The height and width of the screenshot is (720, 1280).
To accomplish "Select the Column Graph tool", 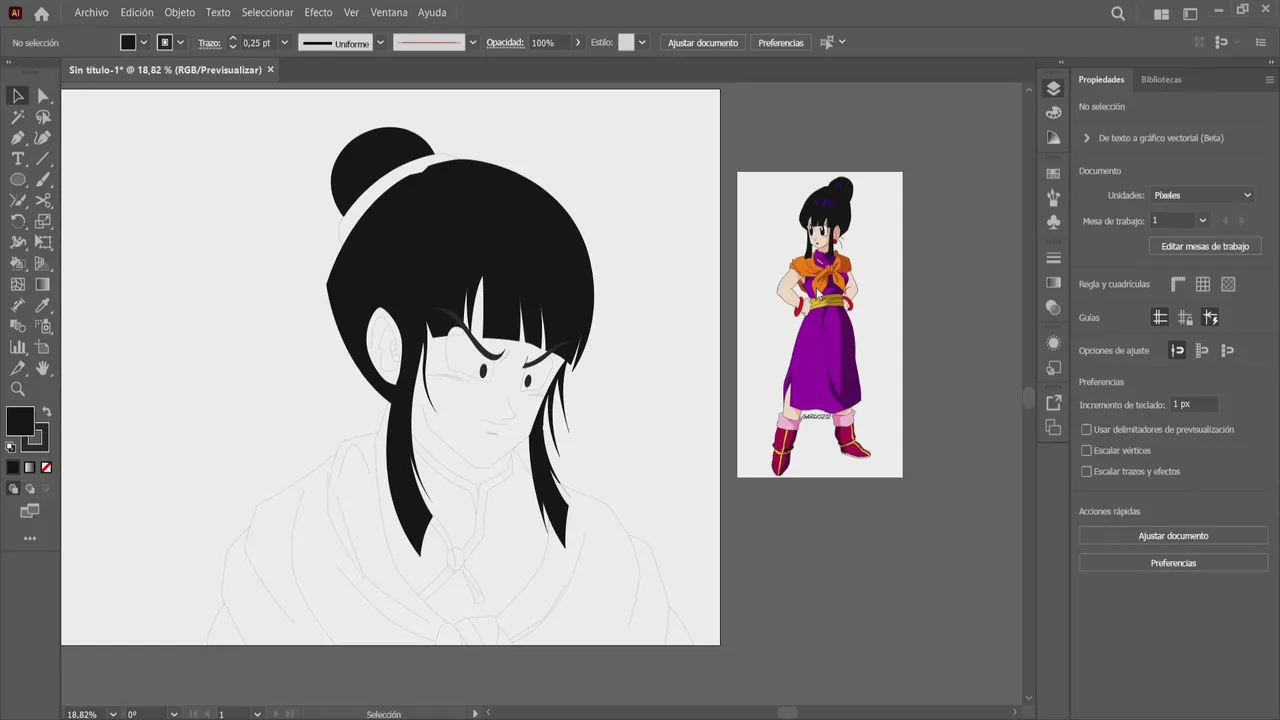I will [x=18, y=348].
